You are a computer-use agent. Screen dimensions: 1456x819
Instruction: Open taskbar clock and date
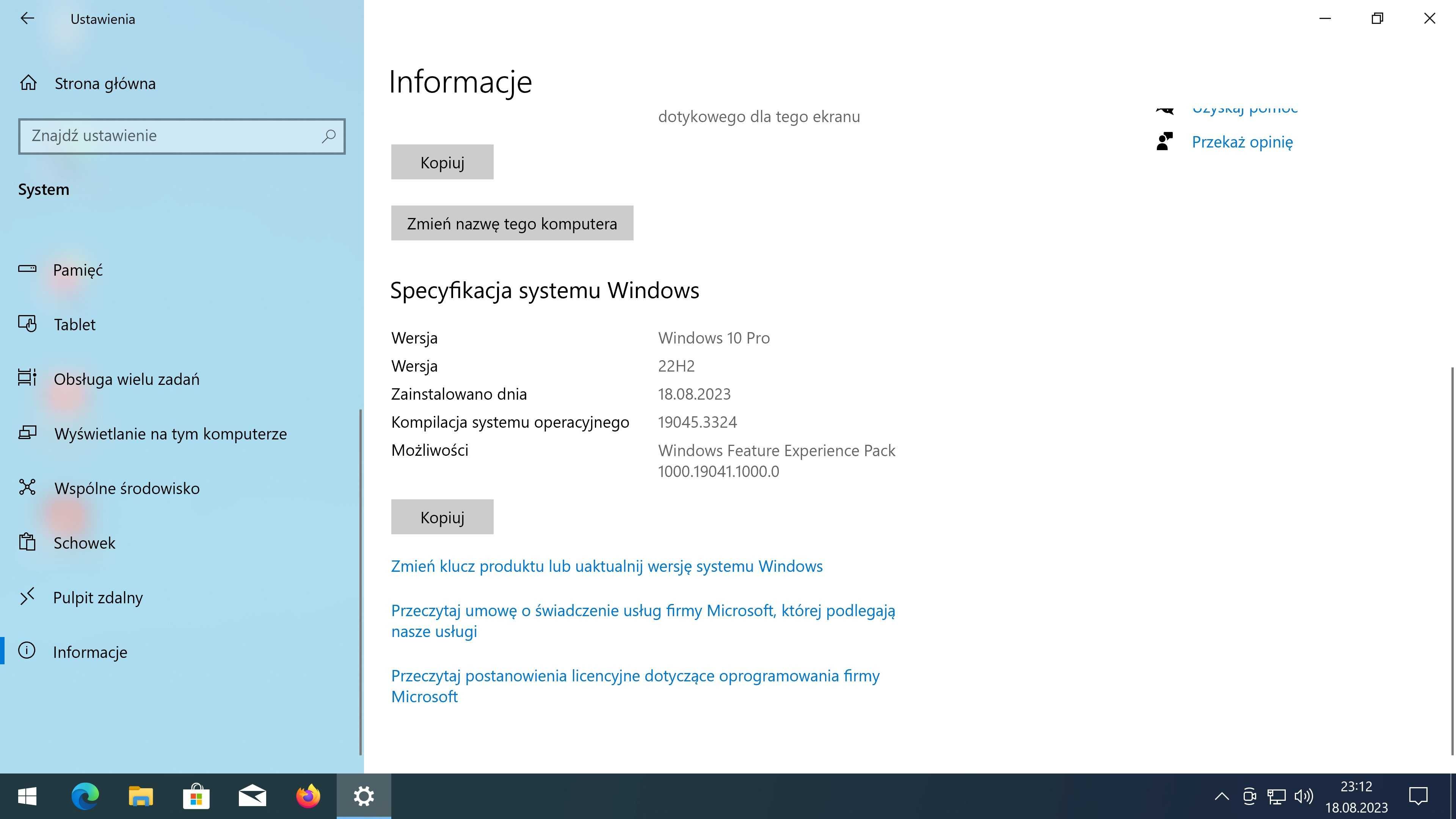(x=1357, y=796)
